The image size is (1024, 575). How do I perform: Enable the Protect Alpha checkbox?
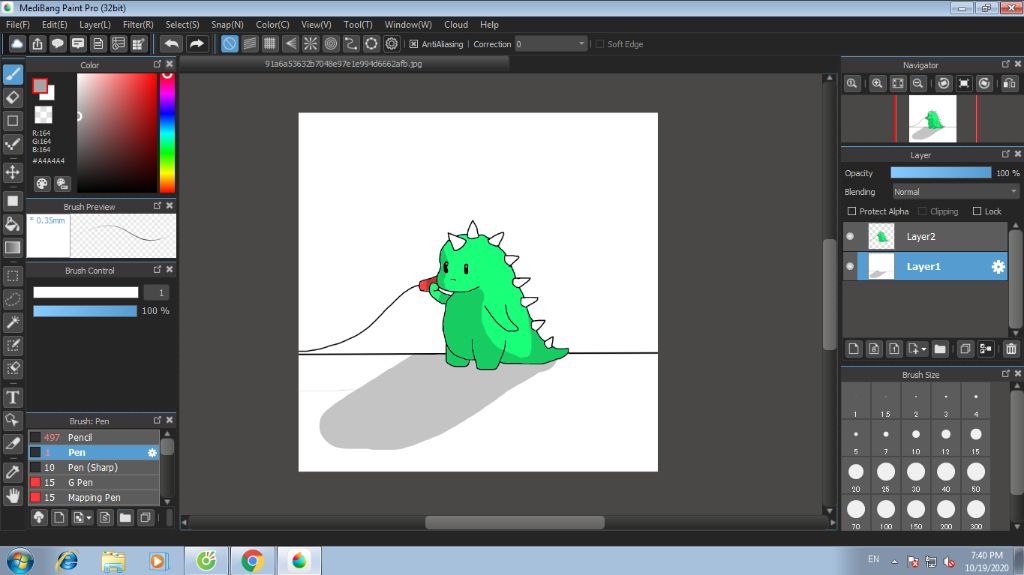click(852, 211)
